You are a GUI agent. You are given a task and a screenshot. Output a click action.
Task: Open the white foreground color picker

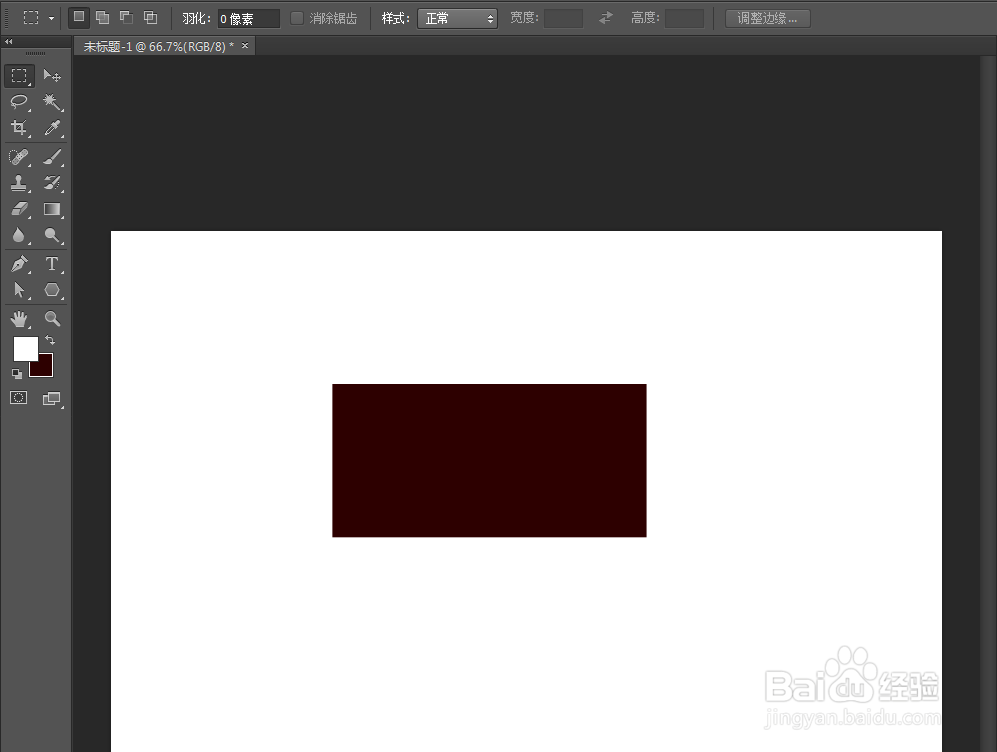tap(25, 348)
